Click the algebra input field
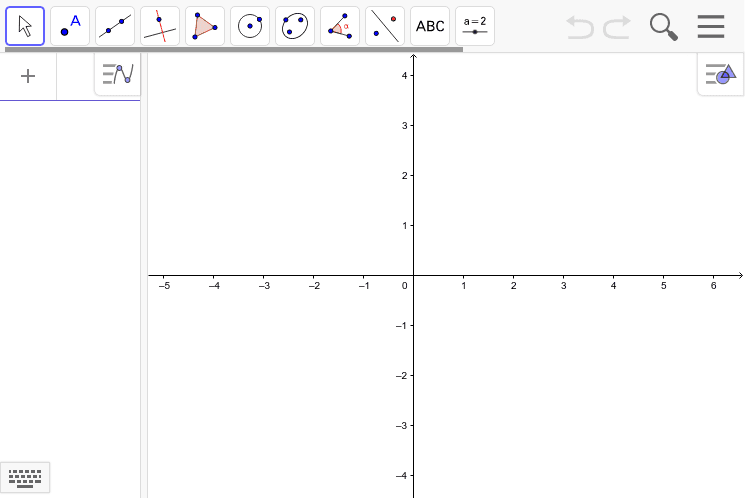Image resolution: width=745 pixels, height=500 pixels. point(75,76)
